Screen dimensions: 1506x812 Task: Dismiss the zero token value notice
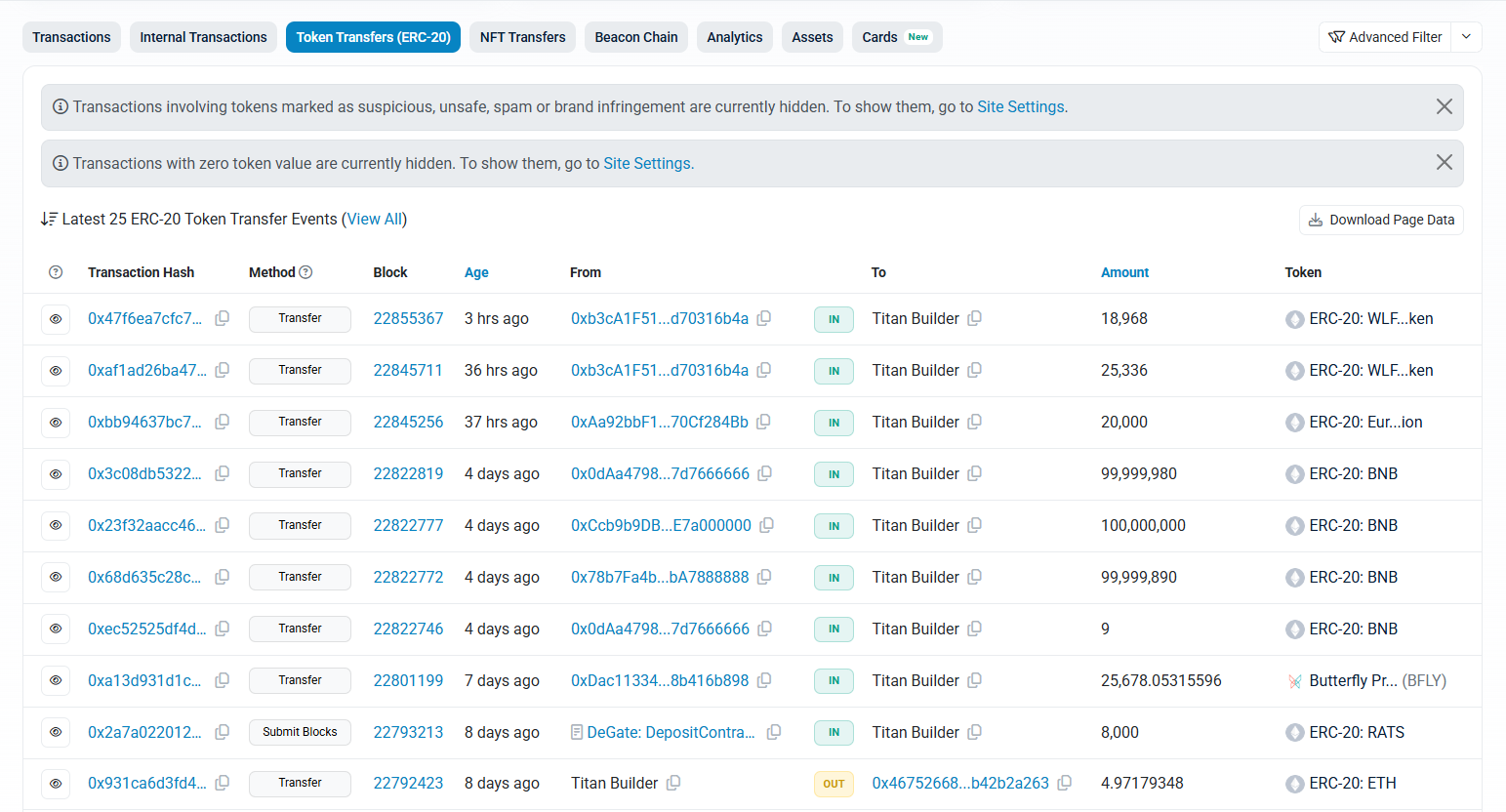(1445, 162)
